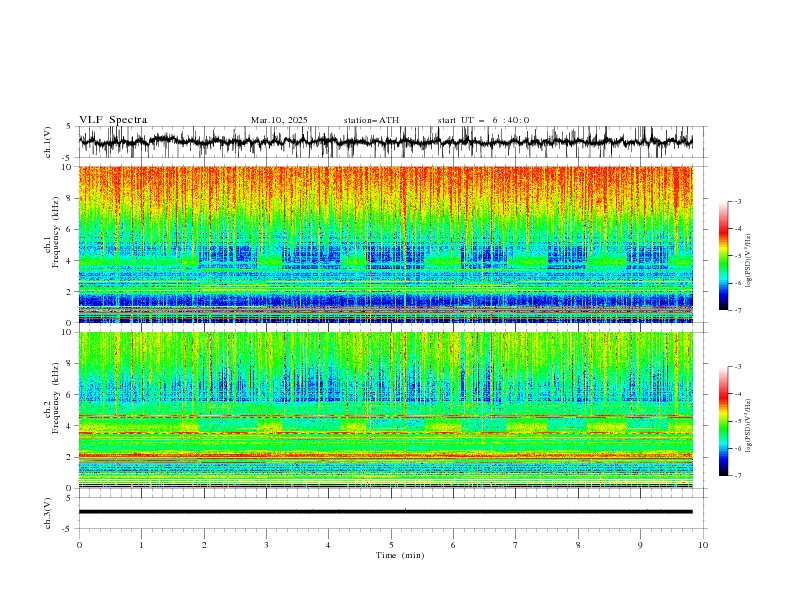Click the time axis tick label '7'

click(x=516, y=545)
